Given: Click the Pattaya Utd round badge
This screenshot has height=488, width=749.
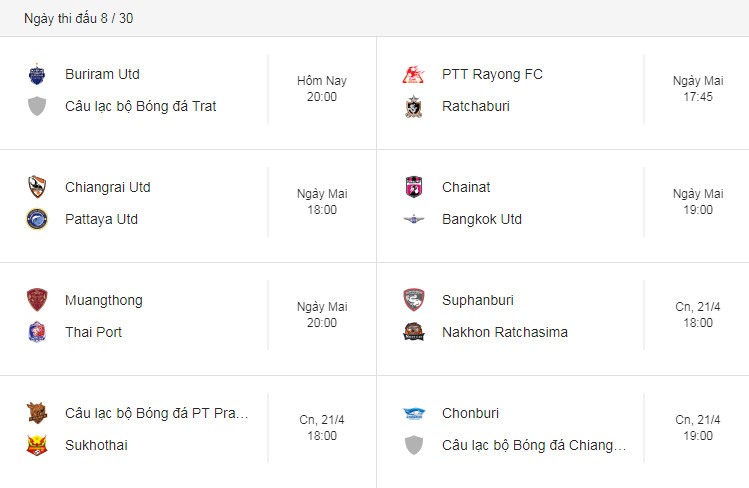Looking at the screenshot, I should tap(37, 219).
